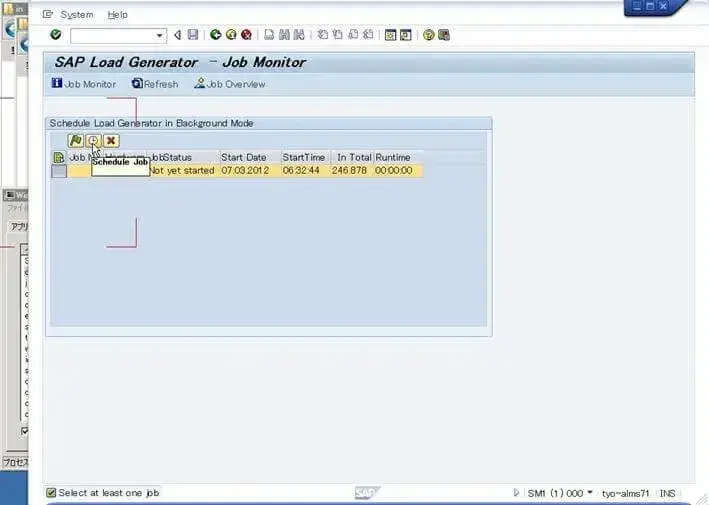Click the Last Page icon
The height and width of the screenshot is (505, 709).
click(368, 35)
